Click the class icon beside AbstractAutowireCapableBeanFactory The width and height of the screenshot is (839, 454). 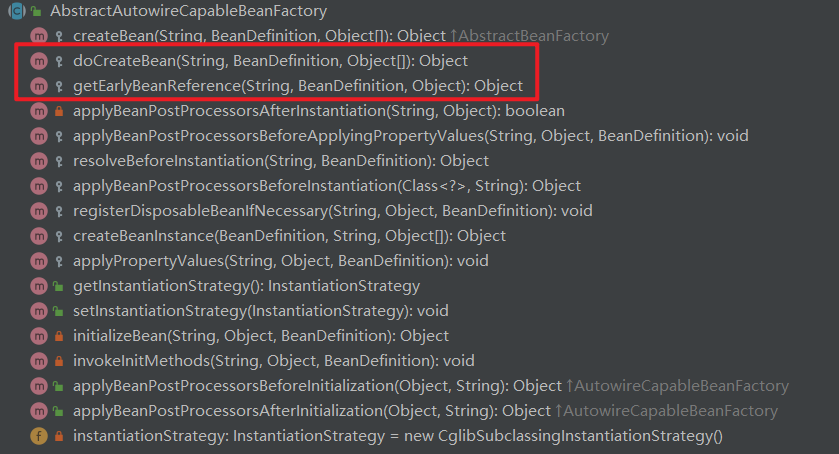[x=17, y=11]
